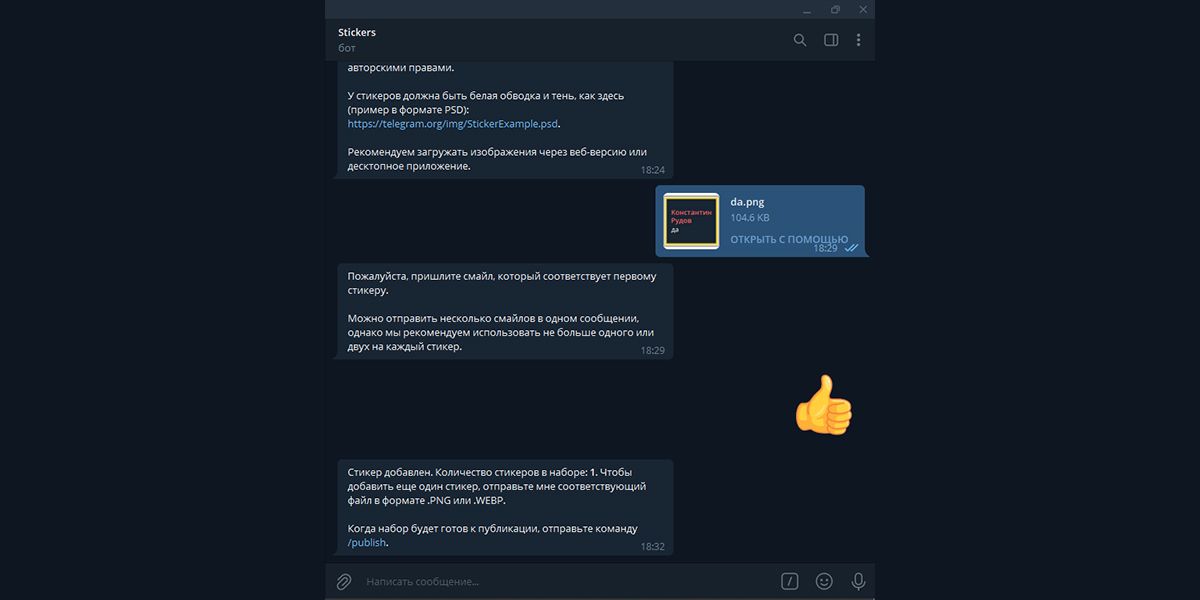Open the StickerExample.psd link
The height and width of the screenshot is (600, 1200).
(x=453, y=124)
